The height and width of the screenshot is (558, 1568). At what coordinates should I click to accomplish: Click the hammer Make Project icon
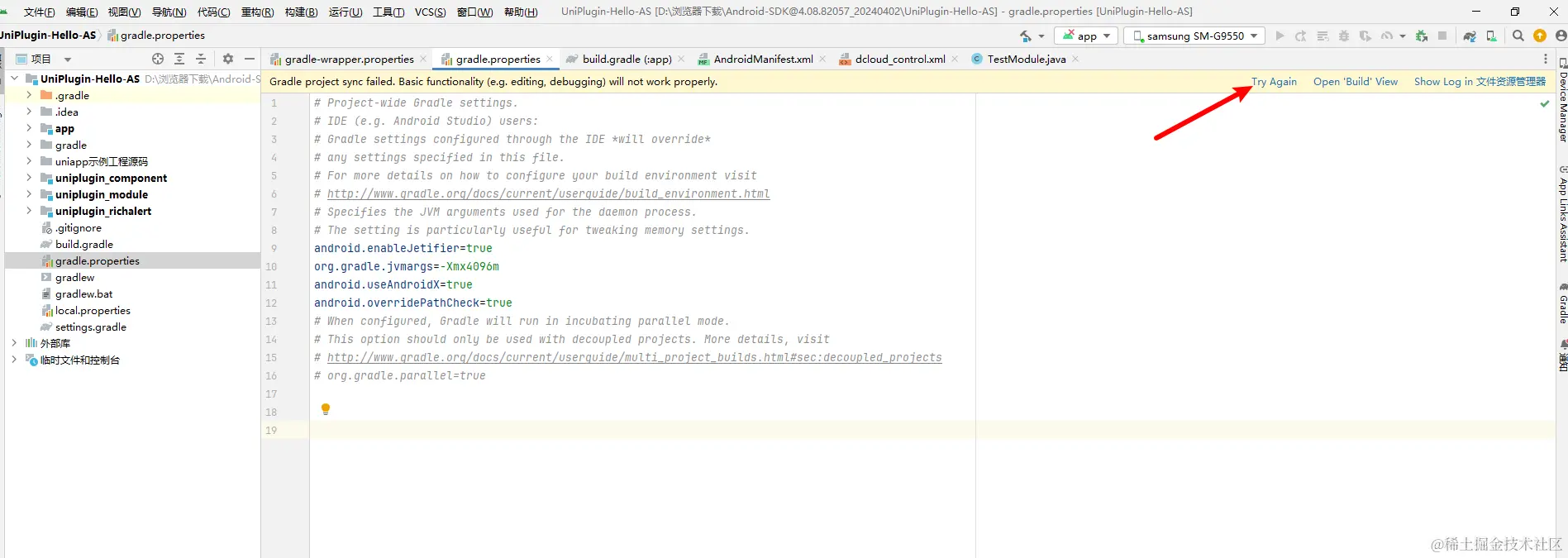point(1026,36)
